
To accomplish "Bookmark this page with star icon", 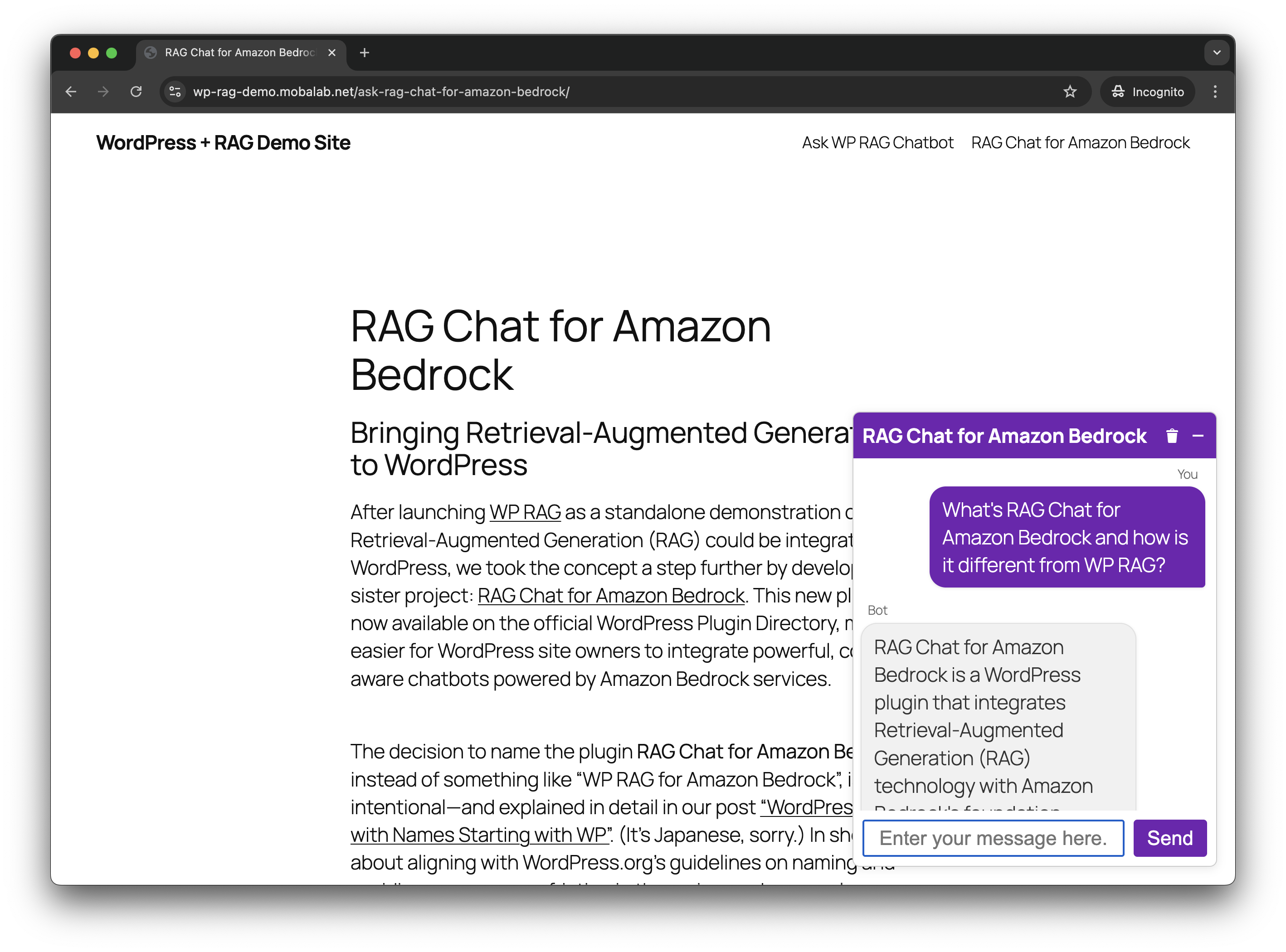I will click(1070, 92).
